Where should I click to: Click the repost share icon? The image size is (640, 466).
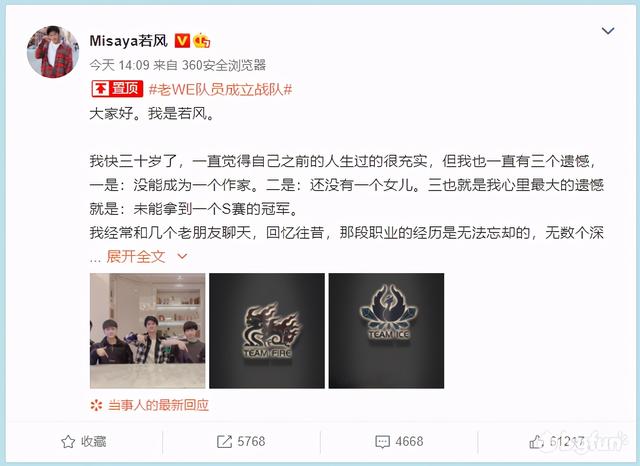pyautogui.click(x=224, y=442)
